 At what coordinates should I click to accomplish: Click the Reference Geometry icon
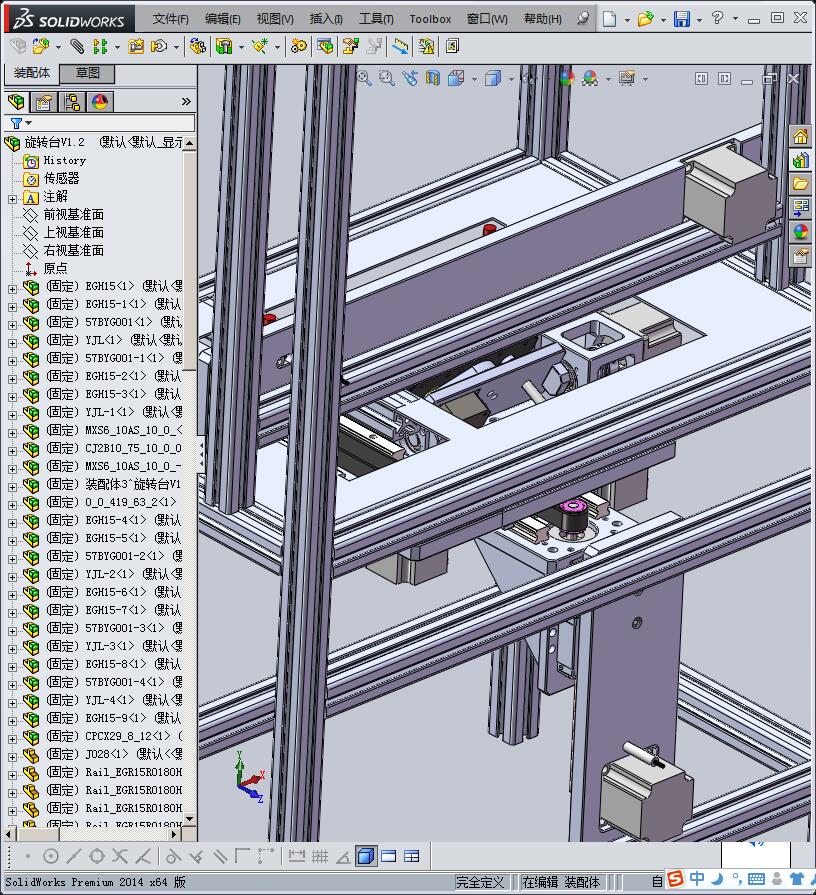click(260, 46)
